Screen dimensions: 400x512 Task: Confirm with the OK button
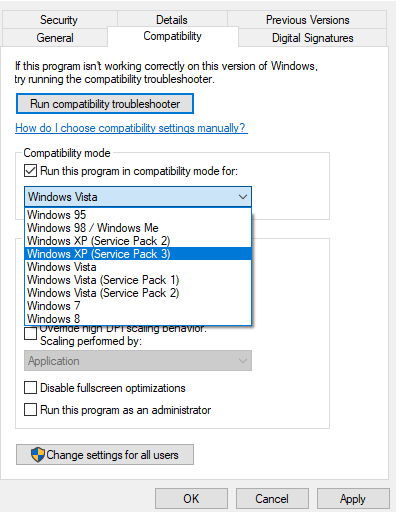191,499
